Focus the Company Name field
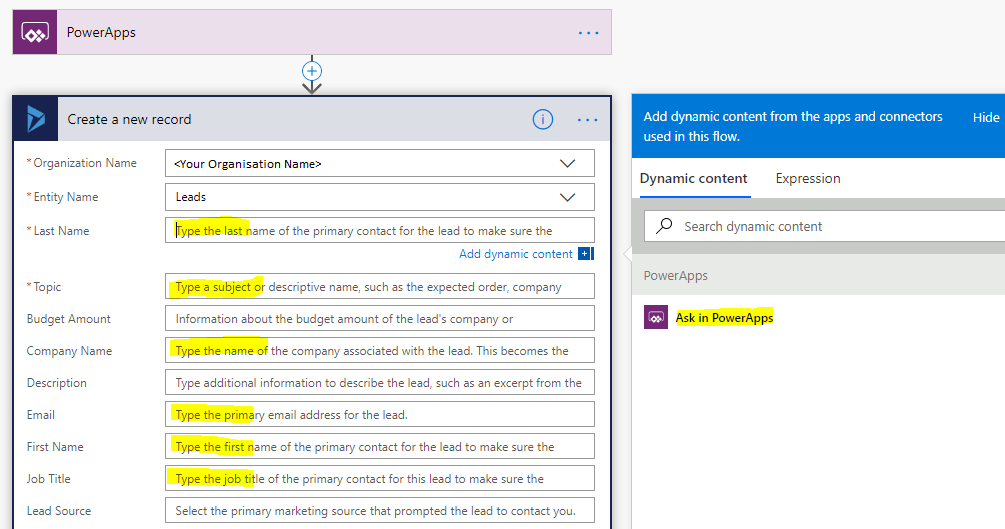Image resolution: width=1005 pixels, height=529 pixels. (x=379, y=351)
